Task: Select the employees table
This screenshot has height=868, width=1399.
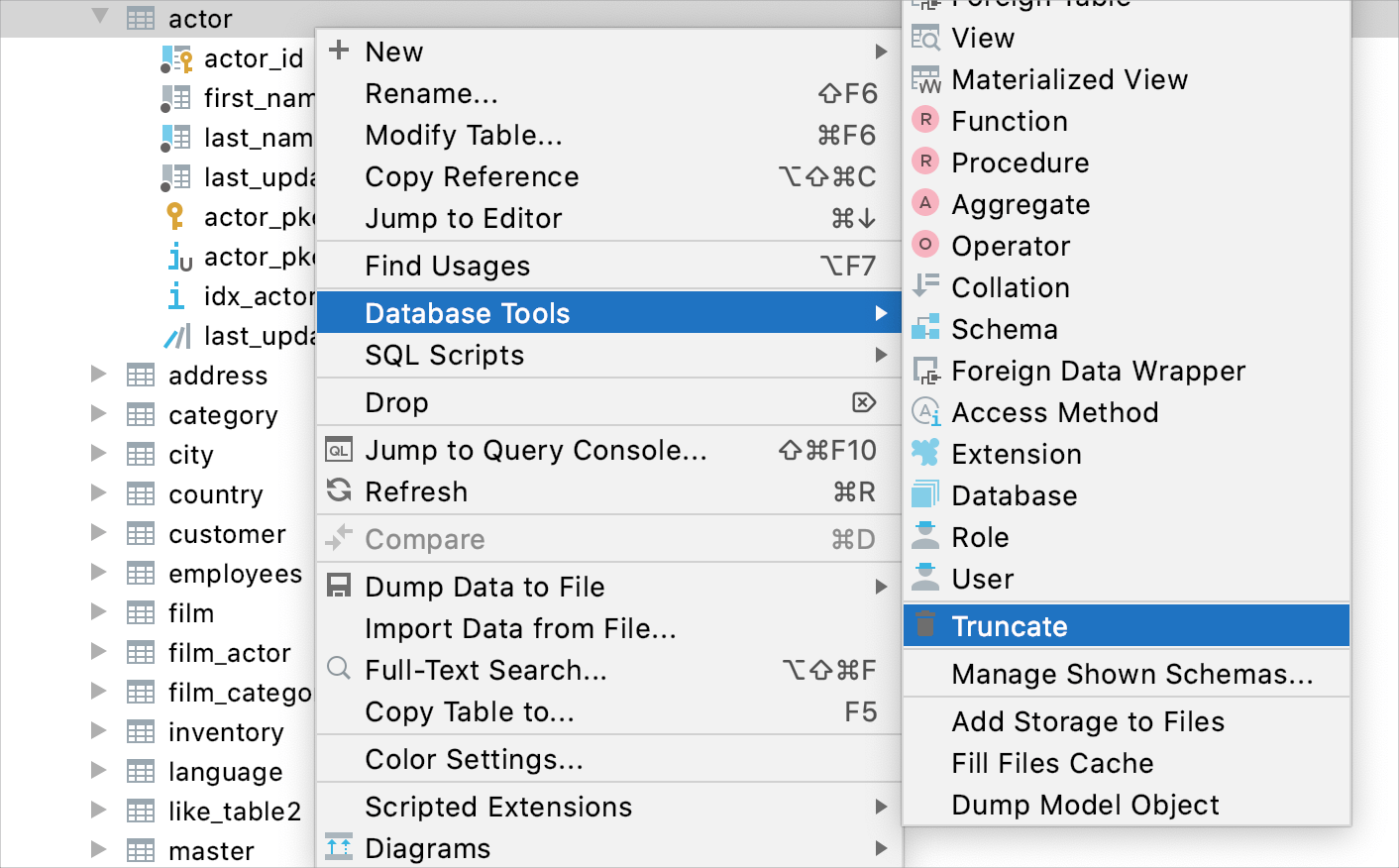Action: point(234,573)
